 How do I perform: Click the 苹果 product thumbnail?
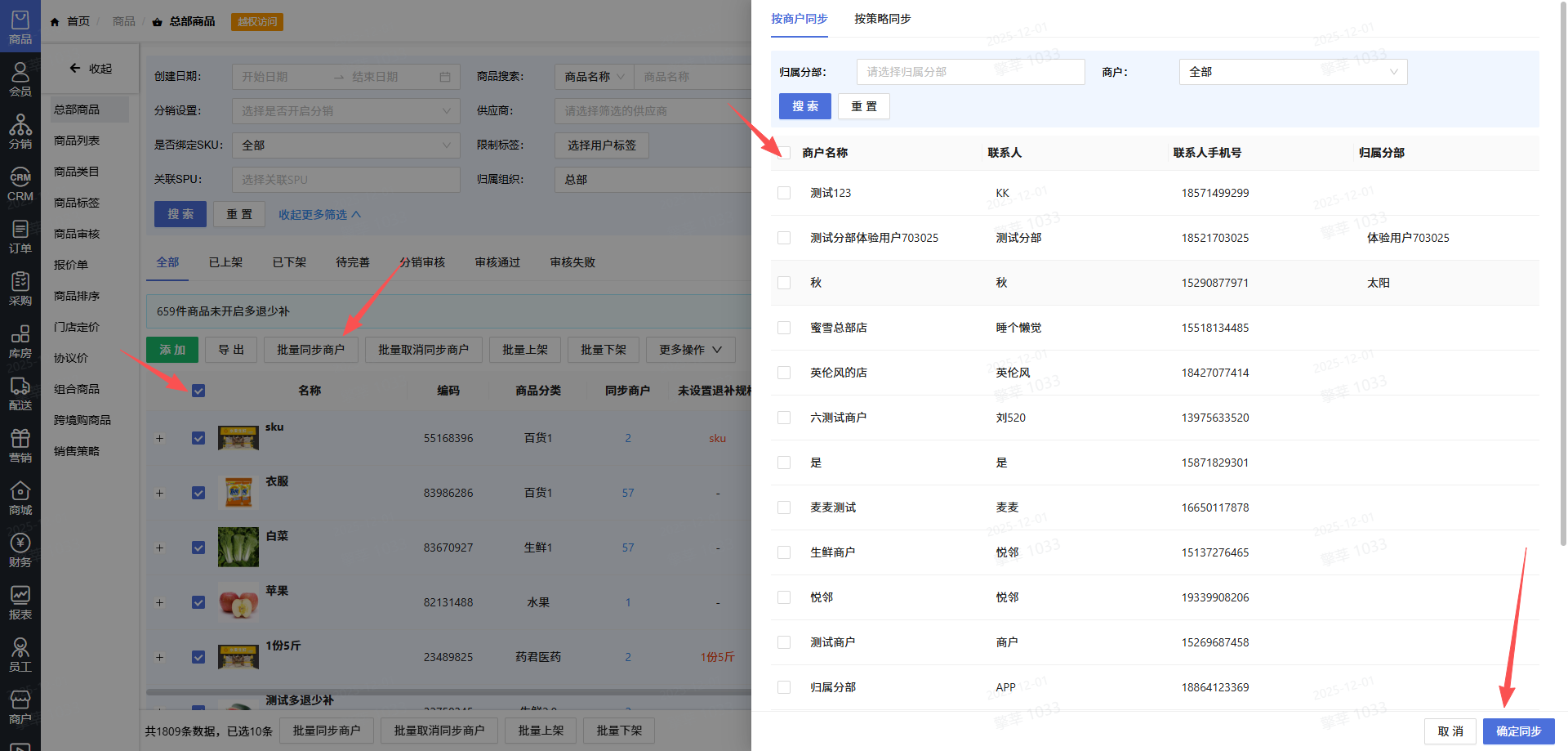(x=238, y=603)
